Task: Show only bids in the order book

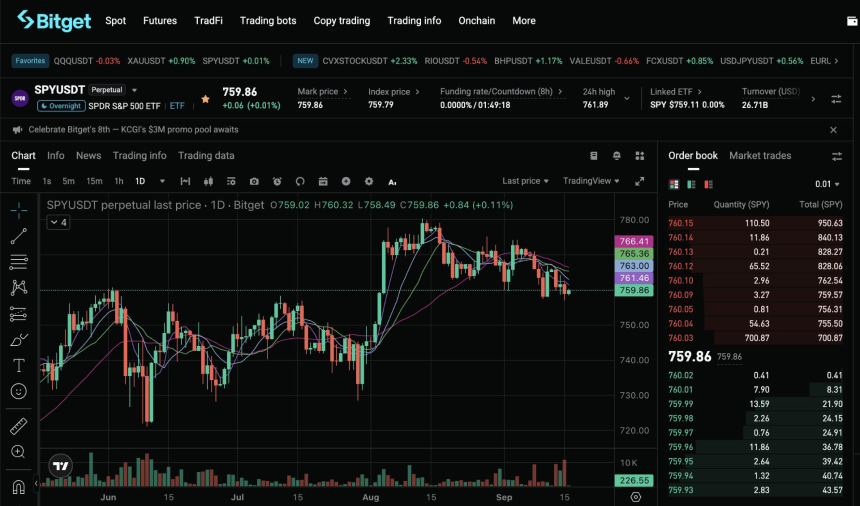Action: (x=691, y=184)
